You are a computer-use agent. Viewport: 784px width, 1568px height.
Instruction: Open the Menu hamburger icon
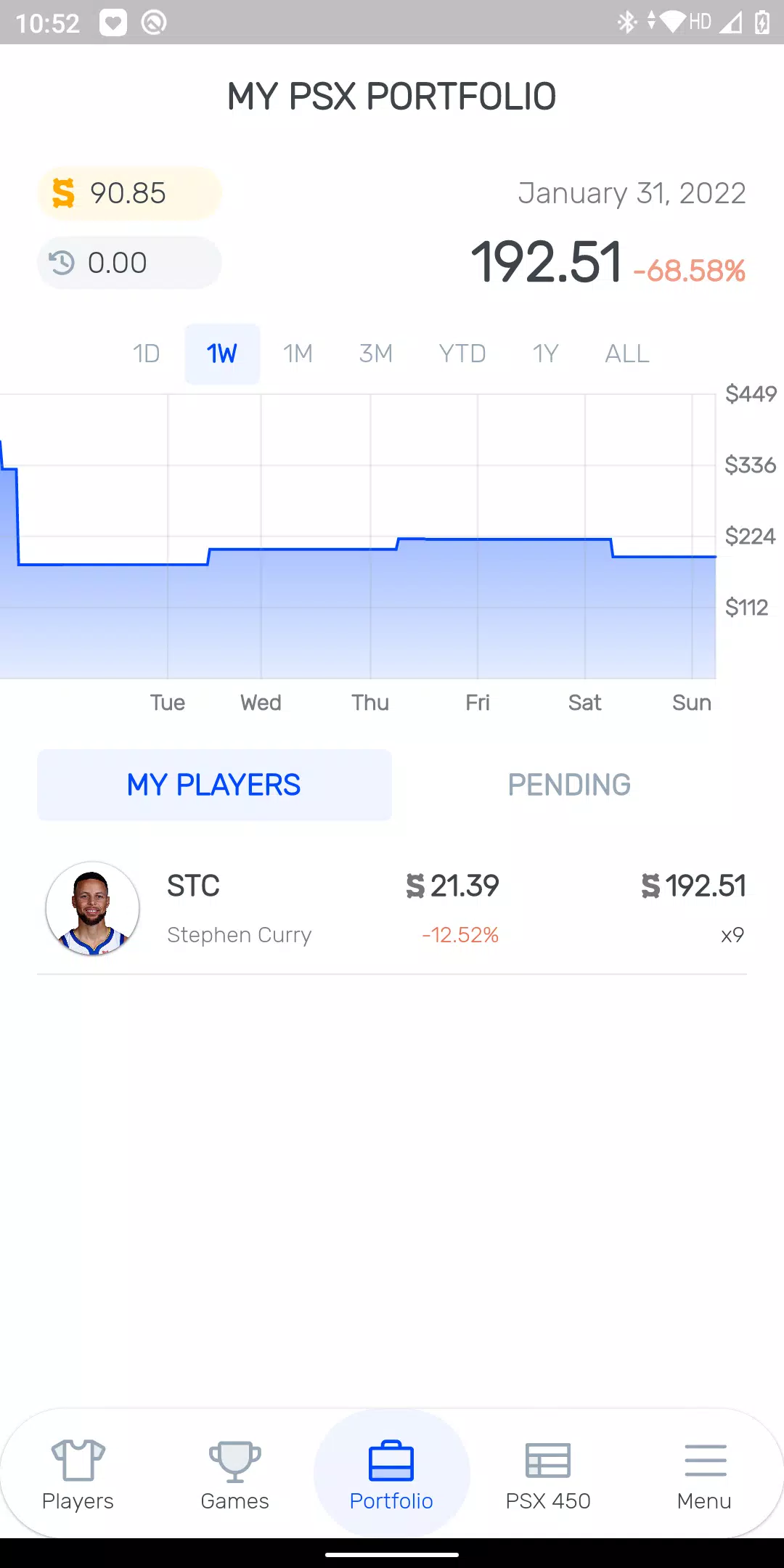tap(704, 1461)
